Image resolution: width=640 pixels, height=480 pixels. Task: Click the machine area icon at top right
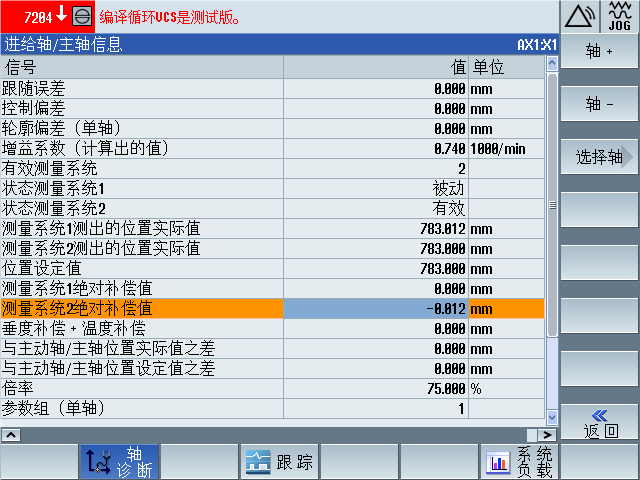[579, 16]
